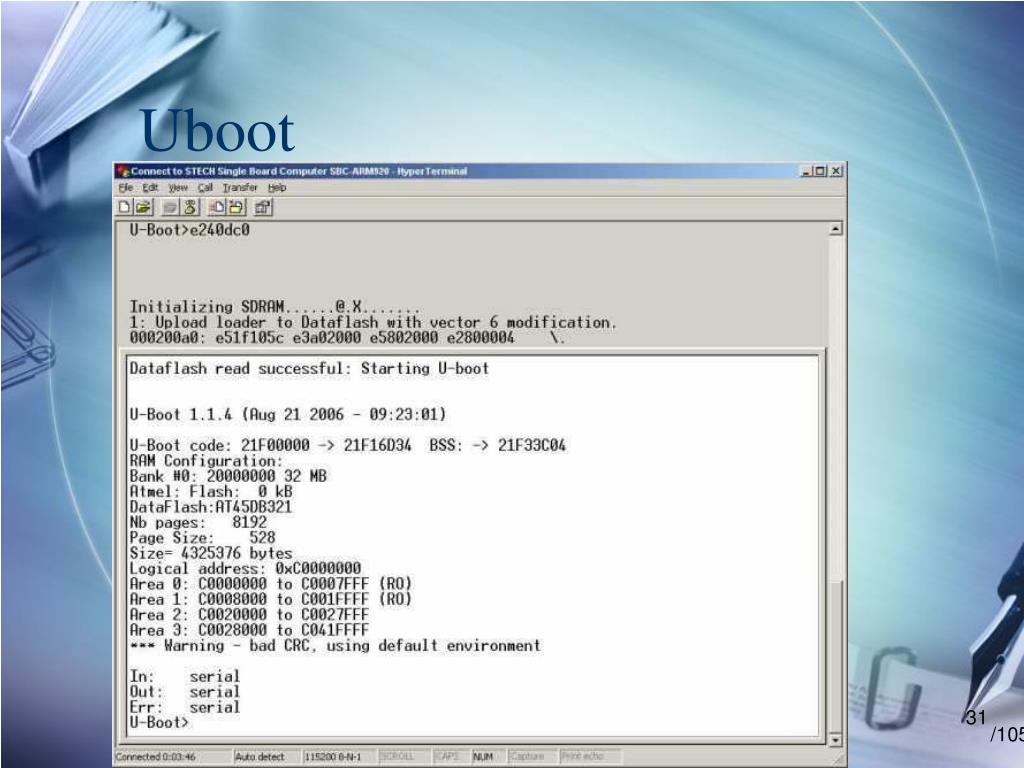Click the 'Uboot' slide title
1024x768 pixels.
pyautogui.click(x=217, y=131)
